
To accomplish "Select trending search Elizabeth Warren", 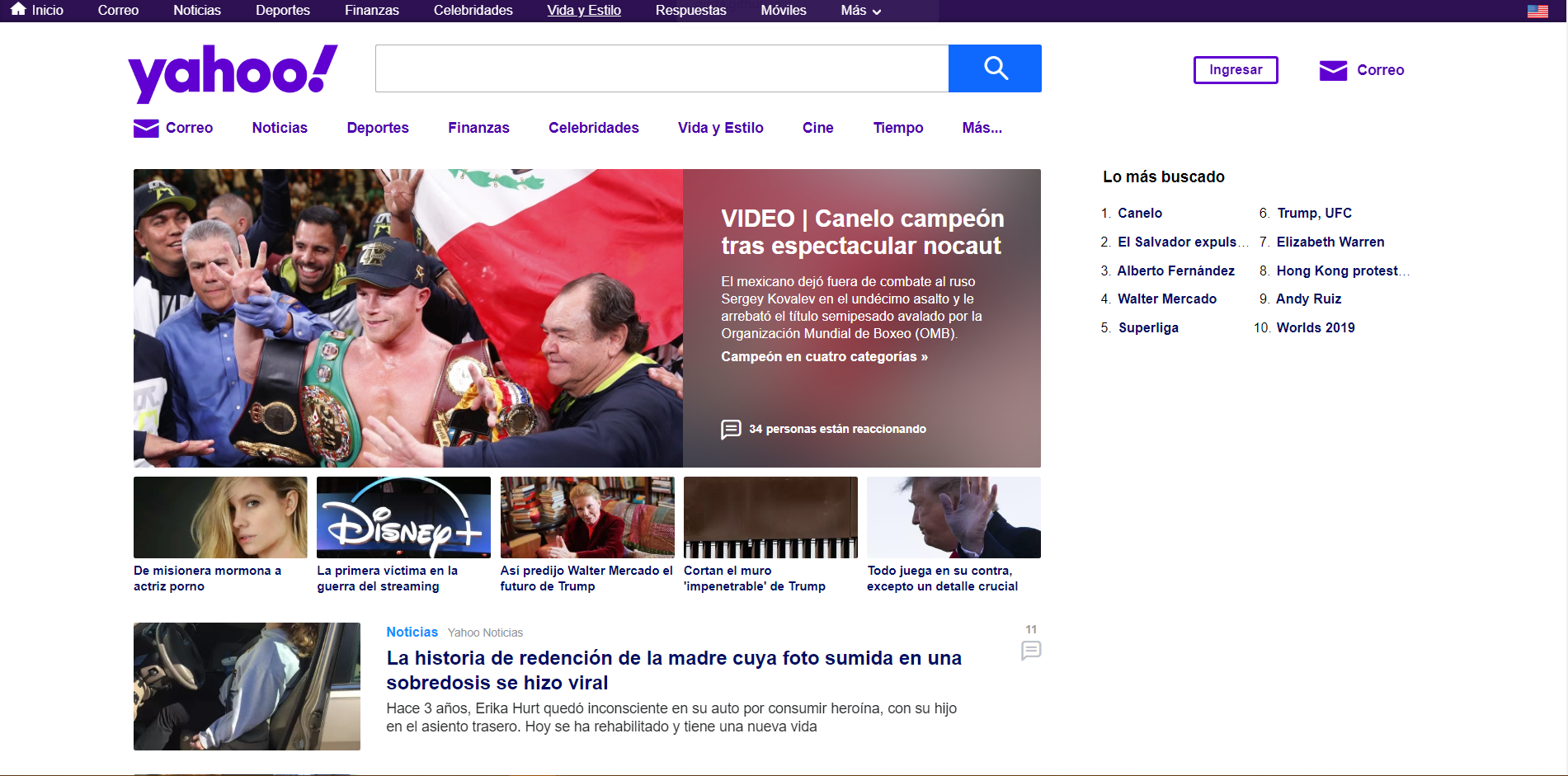I will tap(1330, 242).
